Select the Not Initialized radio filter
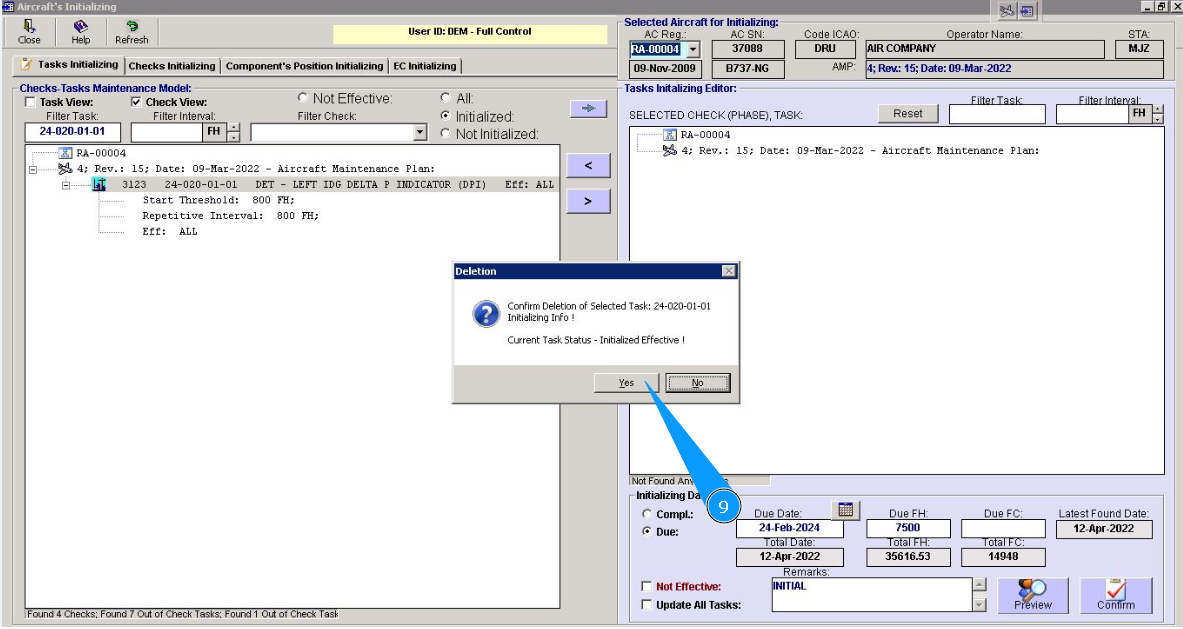 [446, 133]
